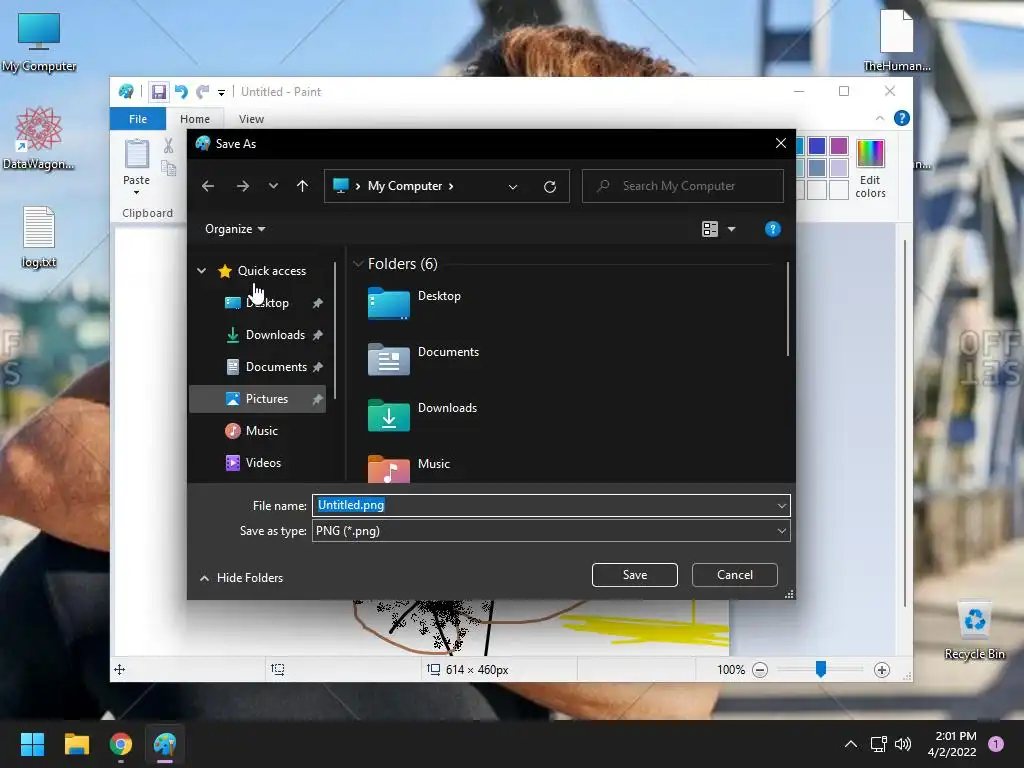Image resolution: width=1024 pixels, height=768 pixels.
Task: Go up one folder level in Save As
Action: (302, 186)
